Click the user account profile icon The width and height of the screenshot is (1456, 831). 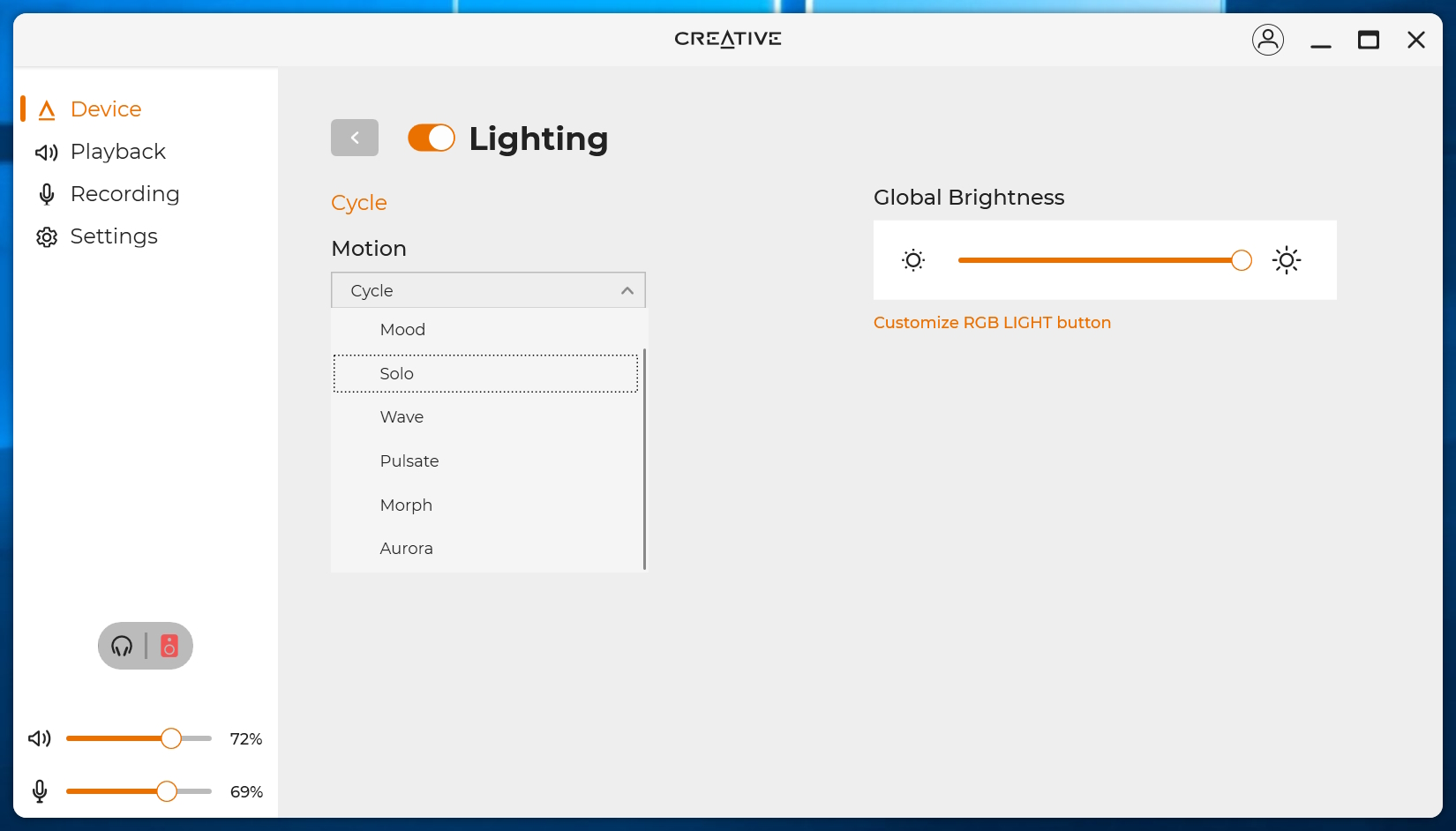(1267, 40)
